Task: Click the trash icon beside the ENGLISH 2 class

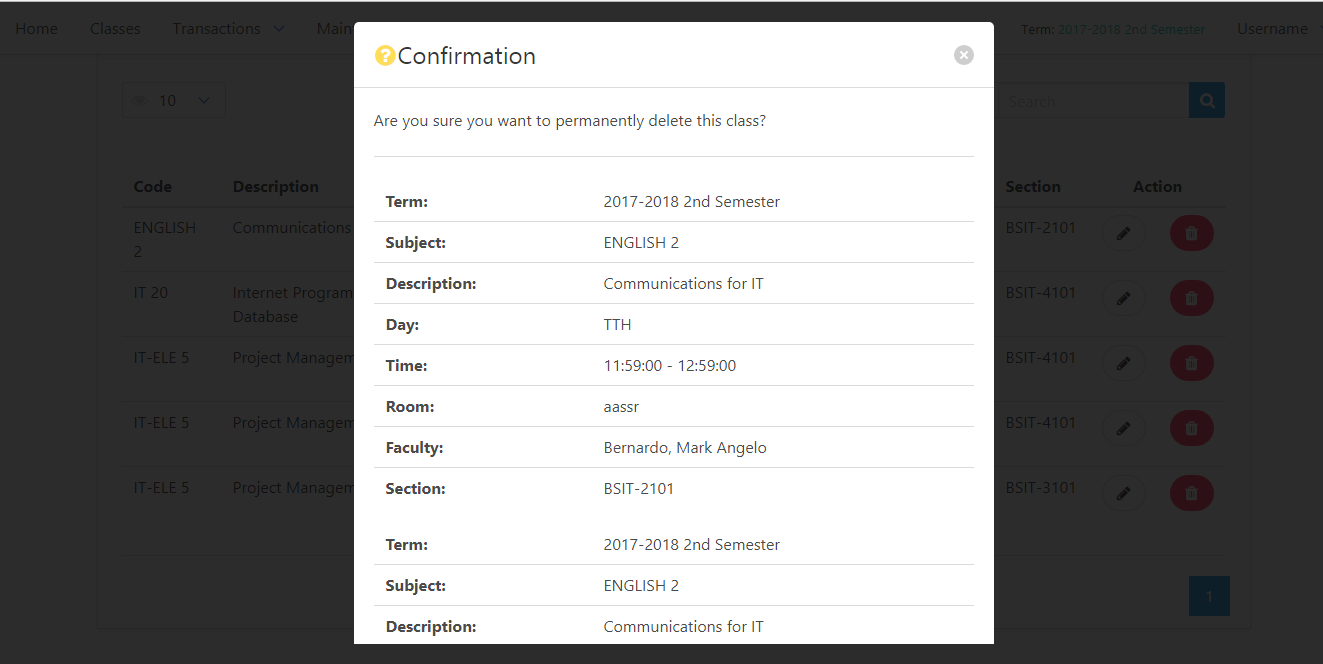Action: coord(1191,233)
